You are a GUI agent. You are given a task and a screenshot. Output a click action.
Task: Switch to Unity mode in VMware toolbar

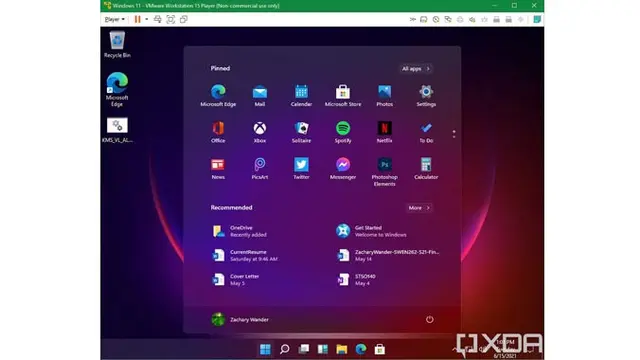pyautogui.click(x=184, y=19)
